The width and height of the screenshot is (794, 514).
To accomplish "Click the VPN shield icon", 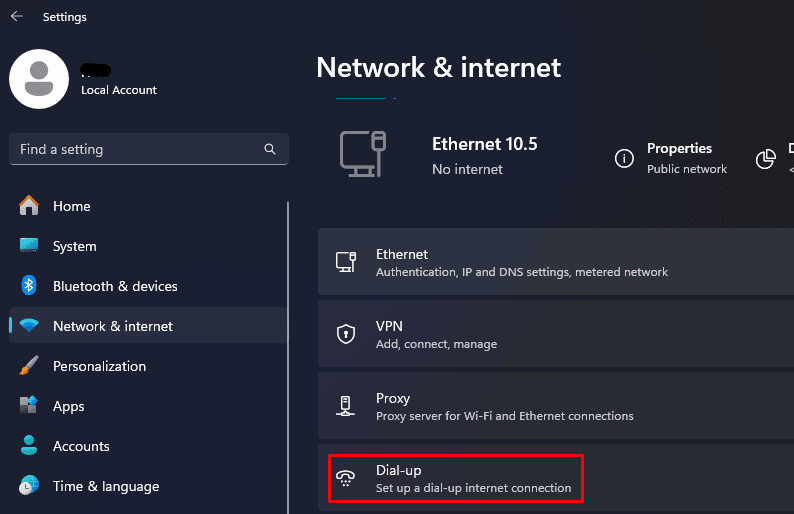I will pos(346,334).
